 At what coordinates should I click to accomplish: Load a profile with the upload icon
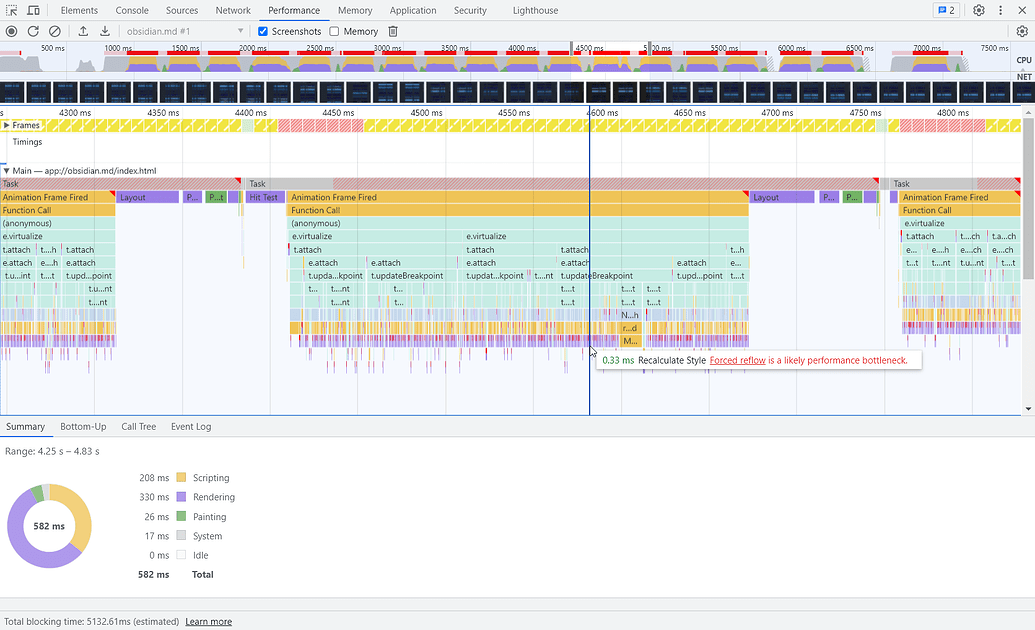point(83,31)
